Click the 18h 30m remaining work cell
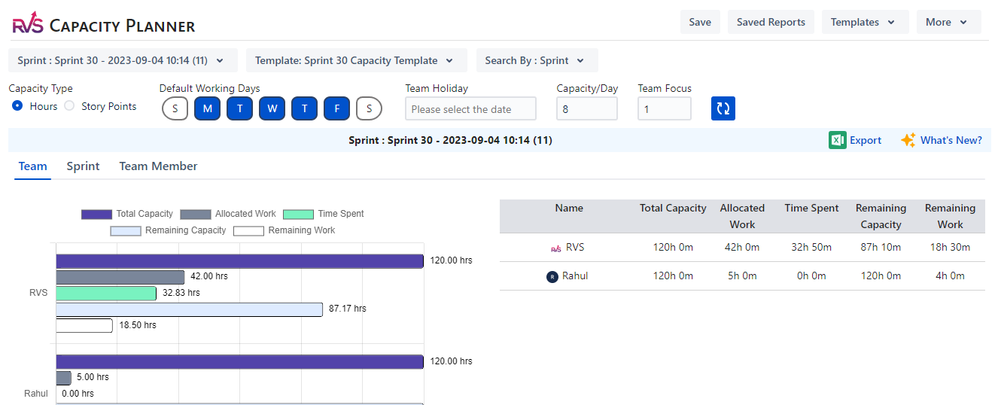998x405 pixels. coord(950,247)
